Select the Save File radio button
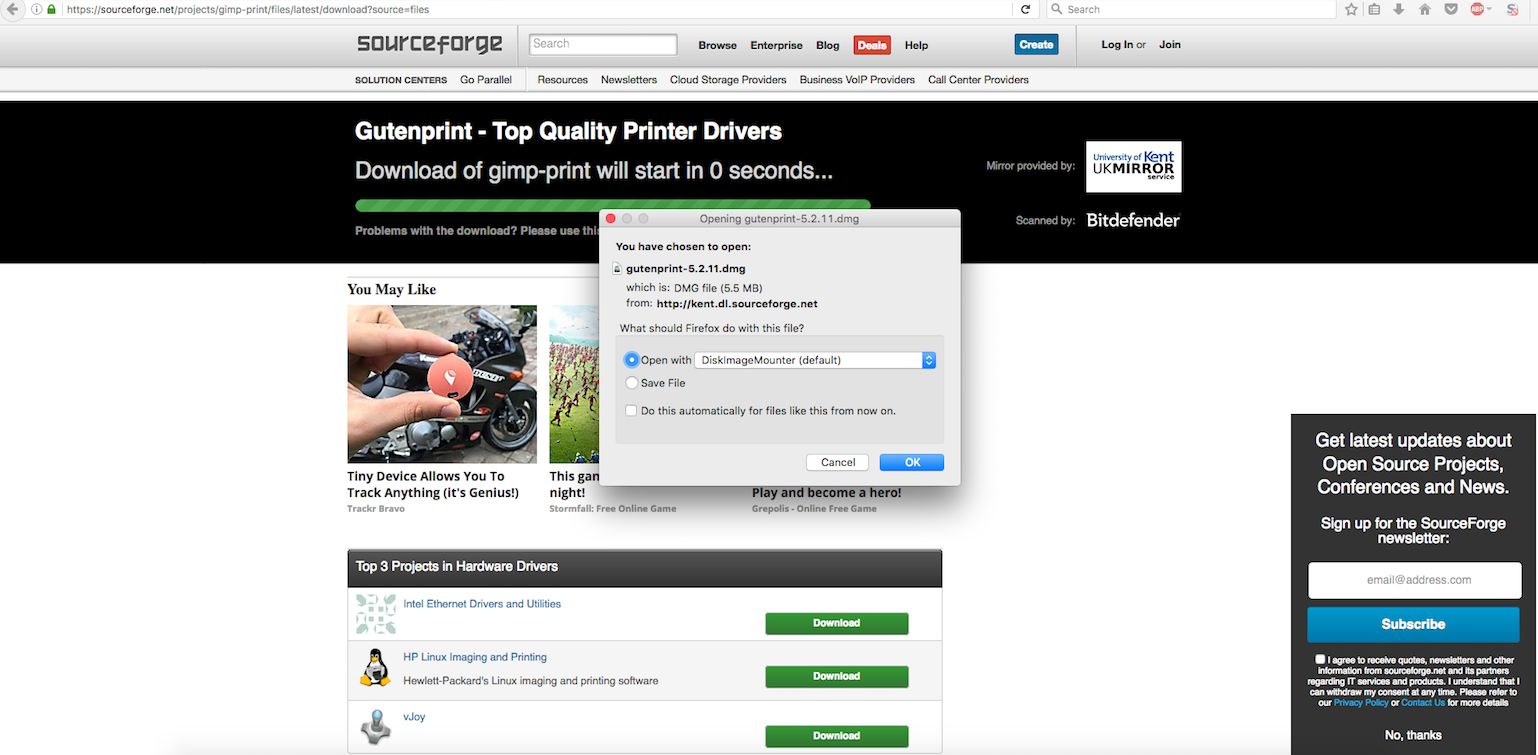1538x755 pixels. [631, 383]
